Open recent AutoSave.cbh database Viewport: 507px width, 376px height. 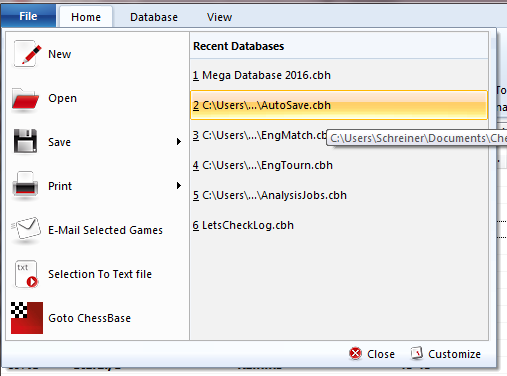click(339, 105)
